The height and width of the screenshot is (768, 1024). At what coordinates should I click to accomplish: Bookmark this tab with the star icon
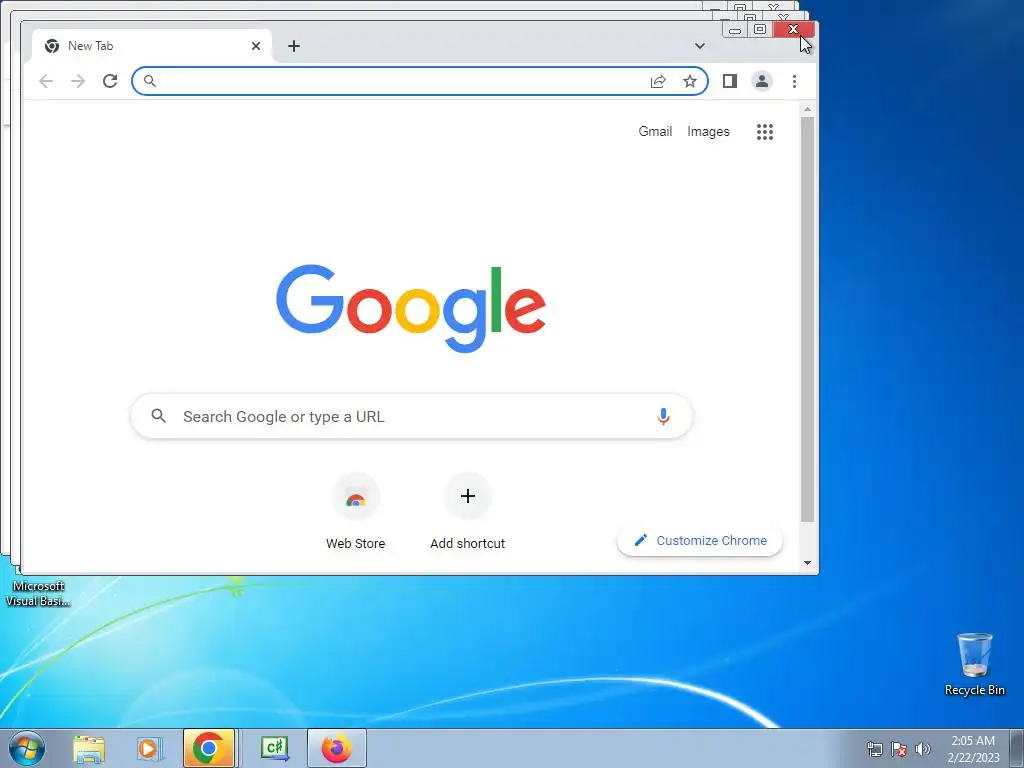[x=690, y=81]
